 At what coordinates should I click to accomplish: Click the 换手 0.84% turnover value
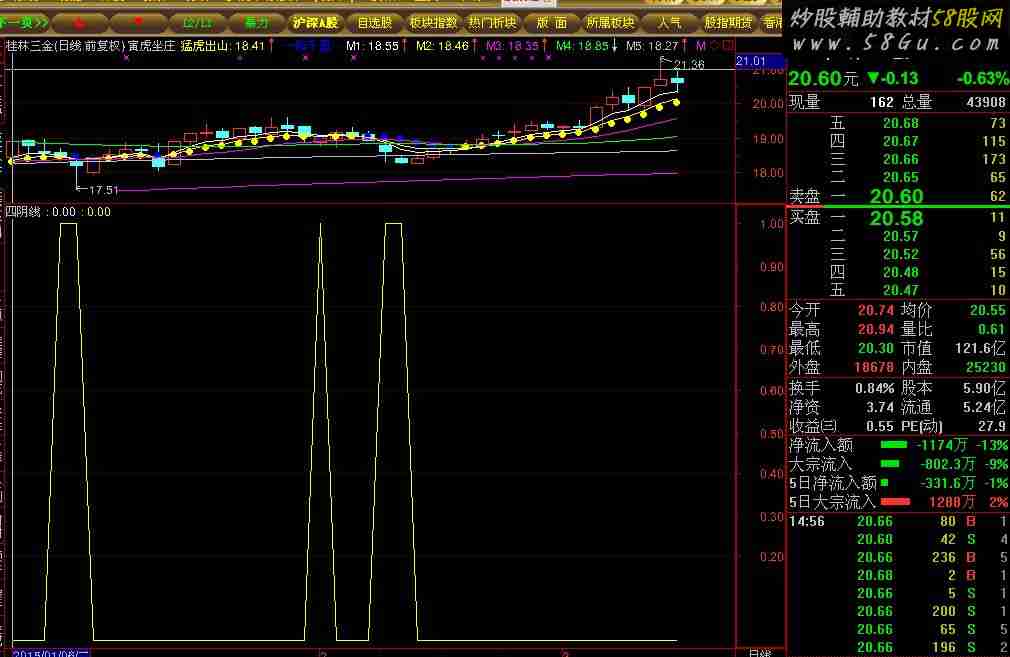[x=874, y=388]
